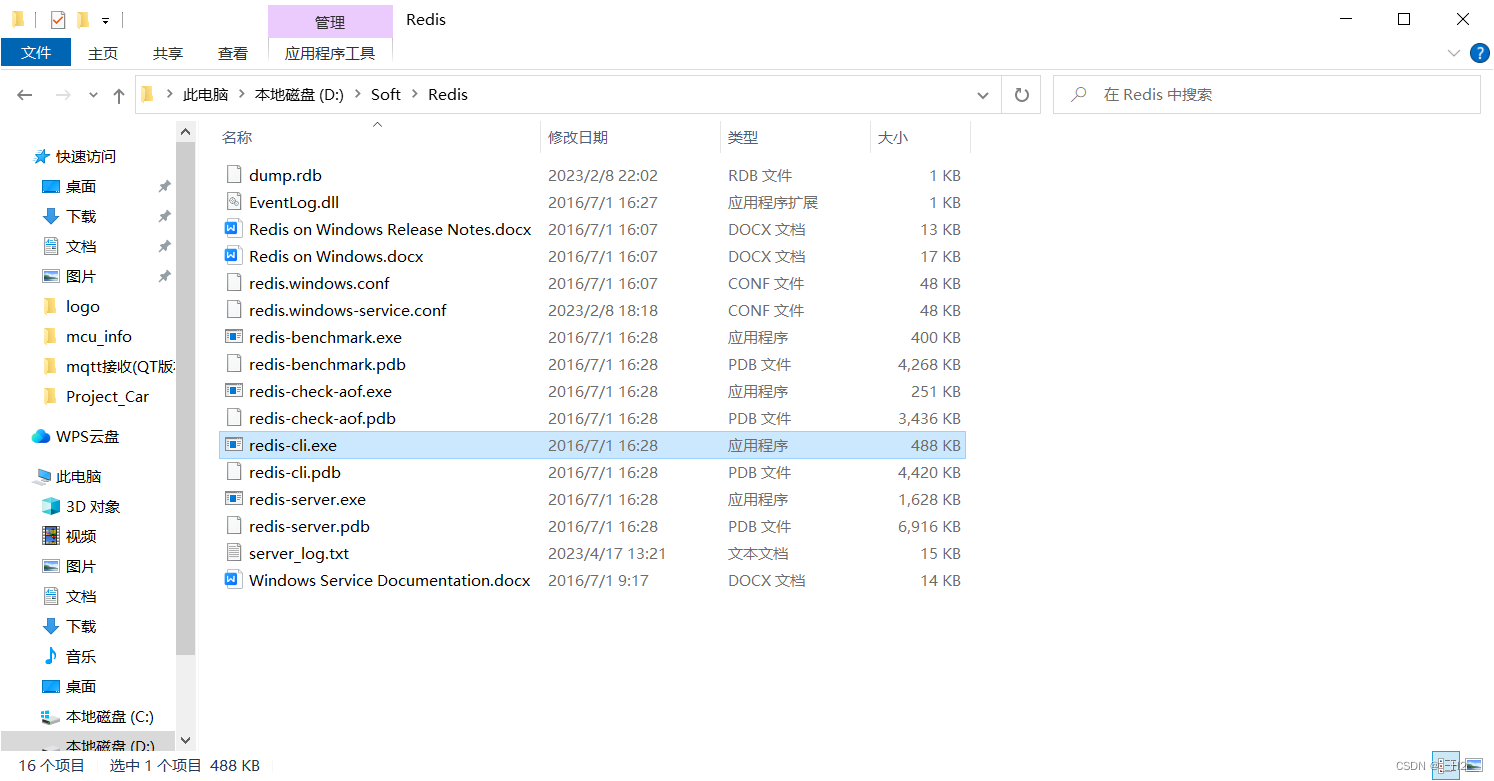Select logo folder in navigation pane

point(83,306)
